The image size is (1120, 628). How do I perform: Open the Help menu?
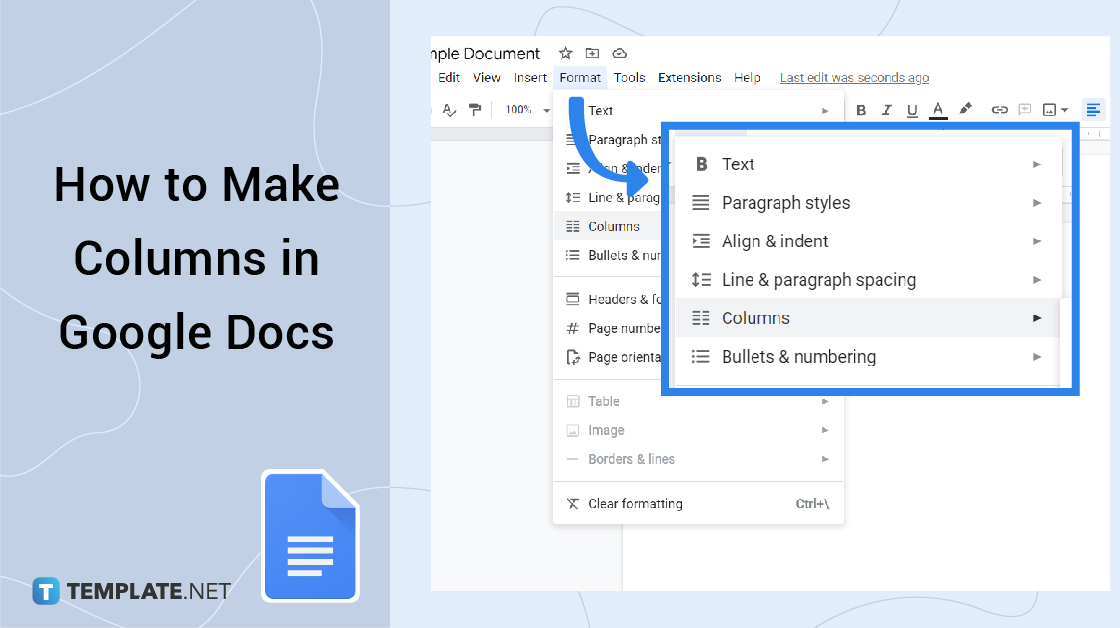pos(747,77)
